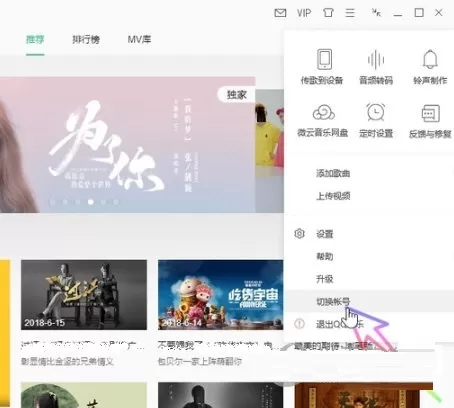Open 音频转码 waveform icon
The image size is (454, 408).
pos(376,59)
